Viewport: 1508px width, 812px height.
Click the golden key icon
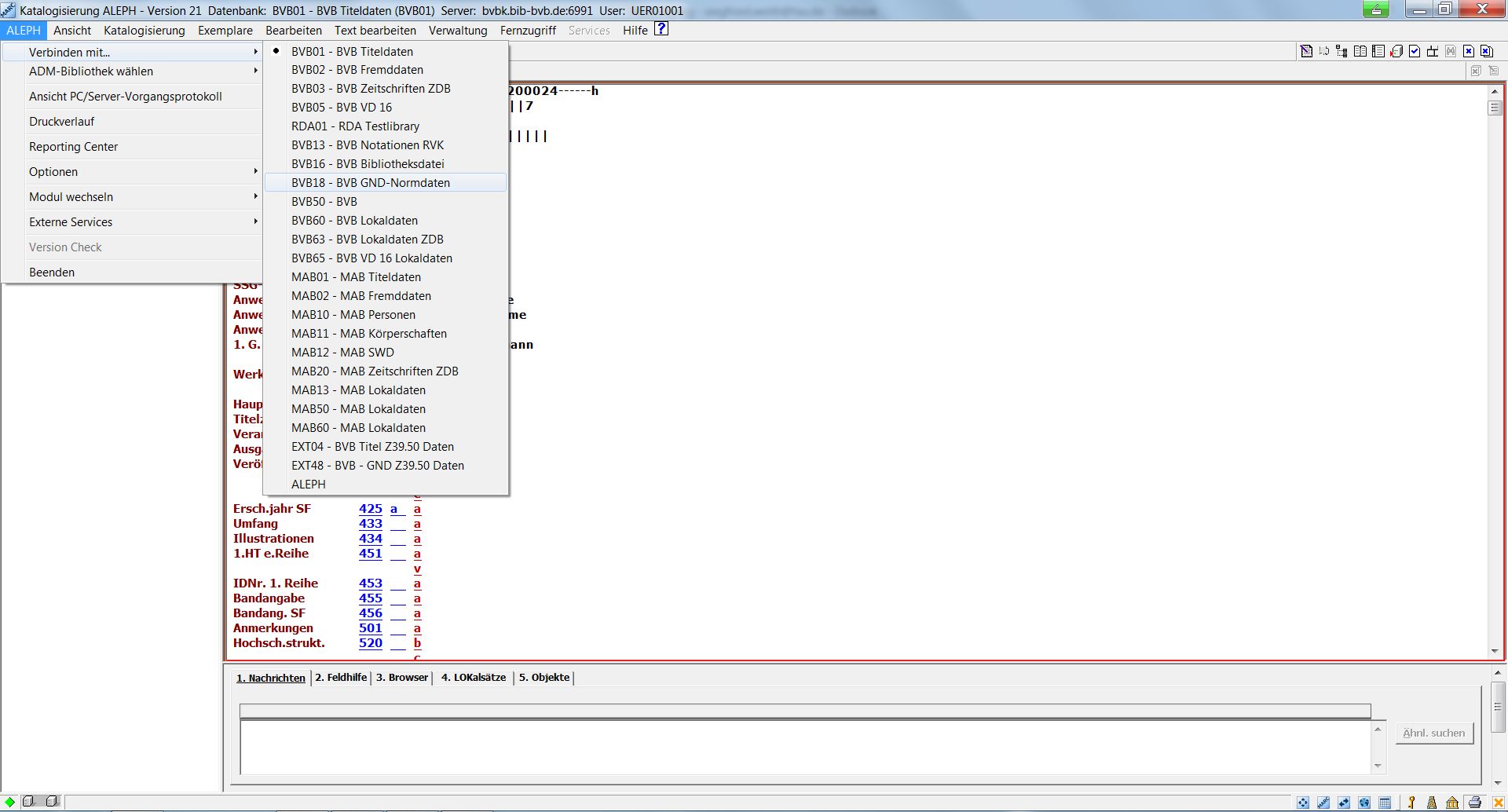point(1411,803)
